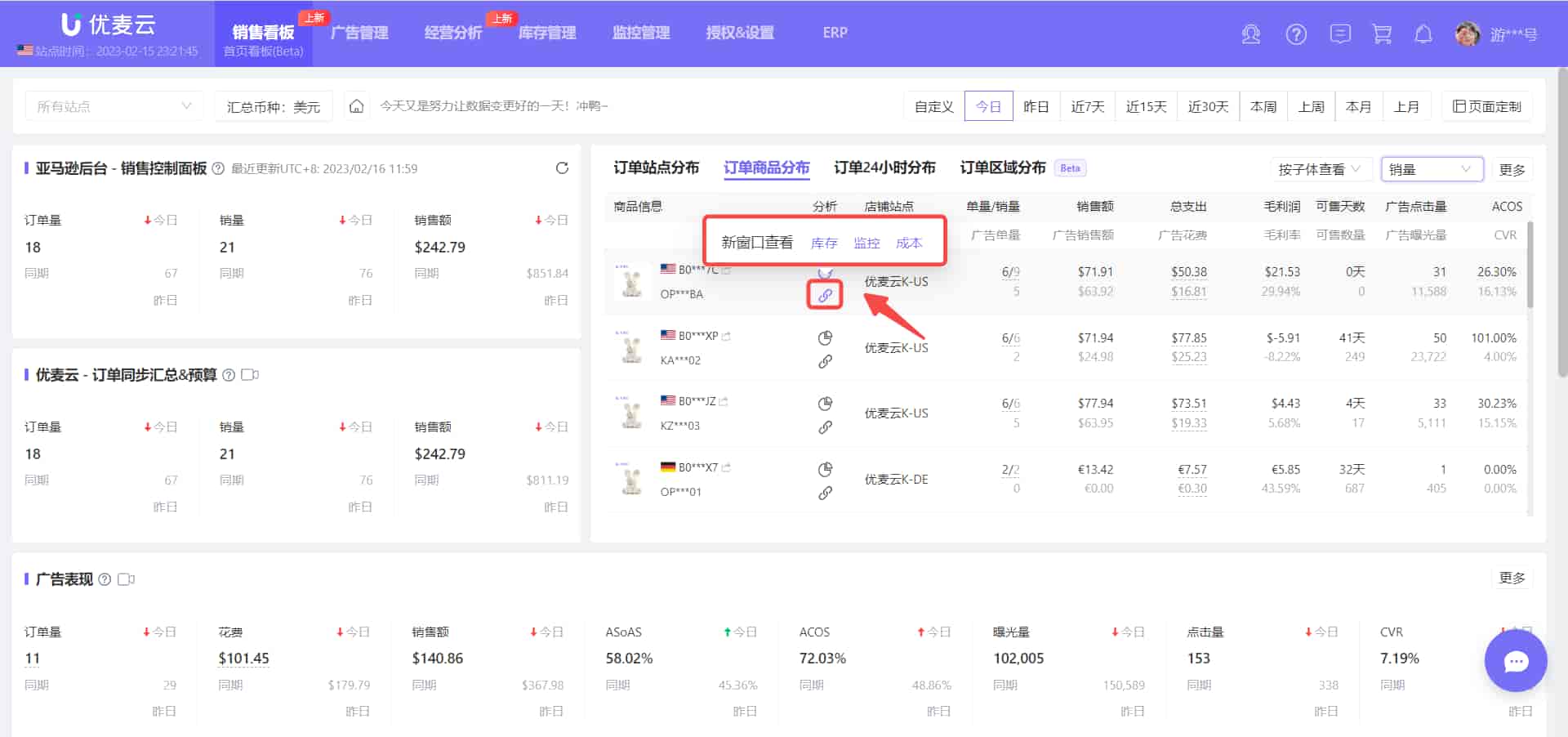Switch to the 订单站点分布 tab
The height and width of the screenshot is (737, 1568).
(x=656, y=167)
